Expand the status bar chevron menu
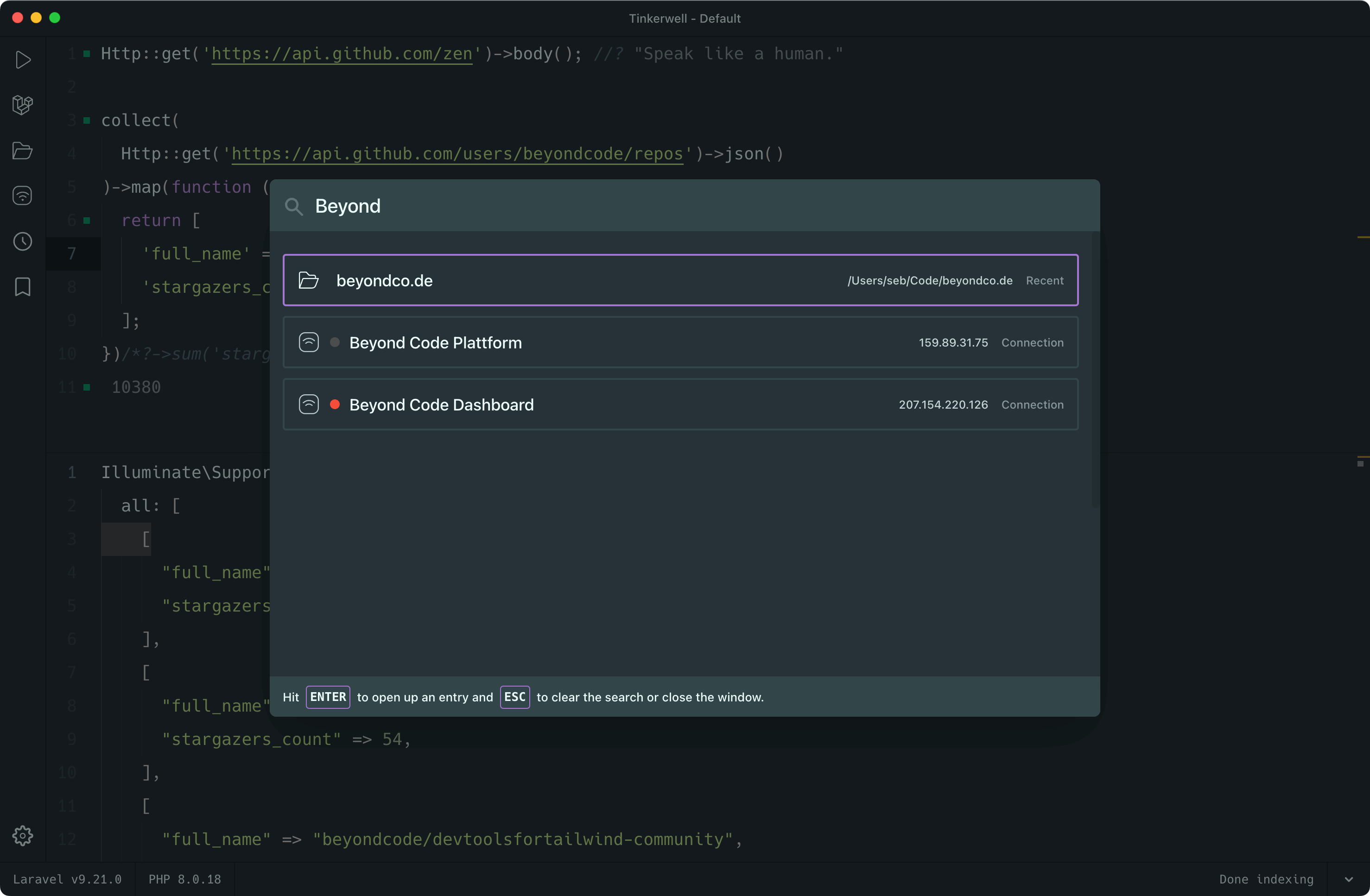The width and height of the screenshot is (1370, 896). tap(1348, 879)
